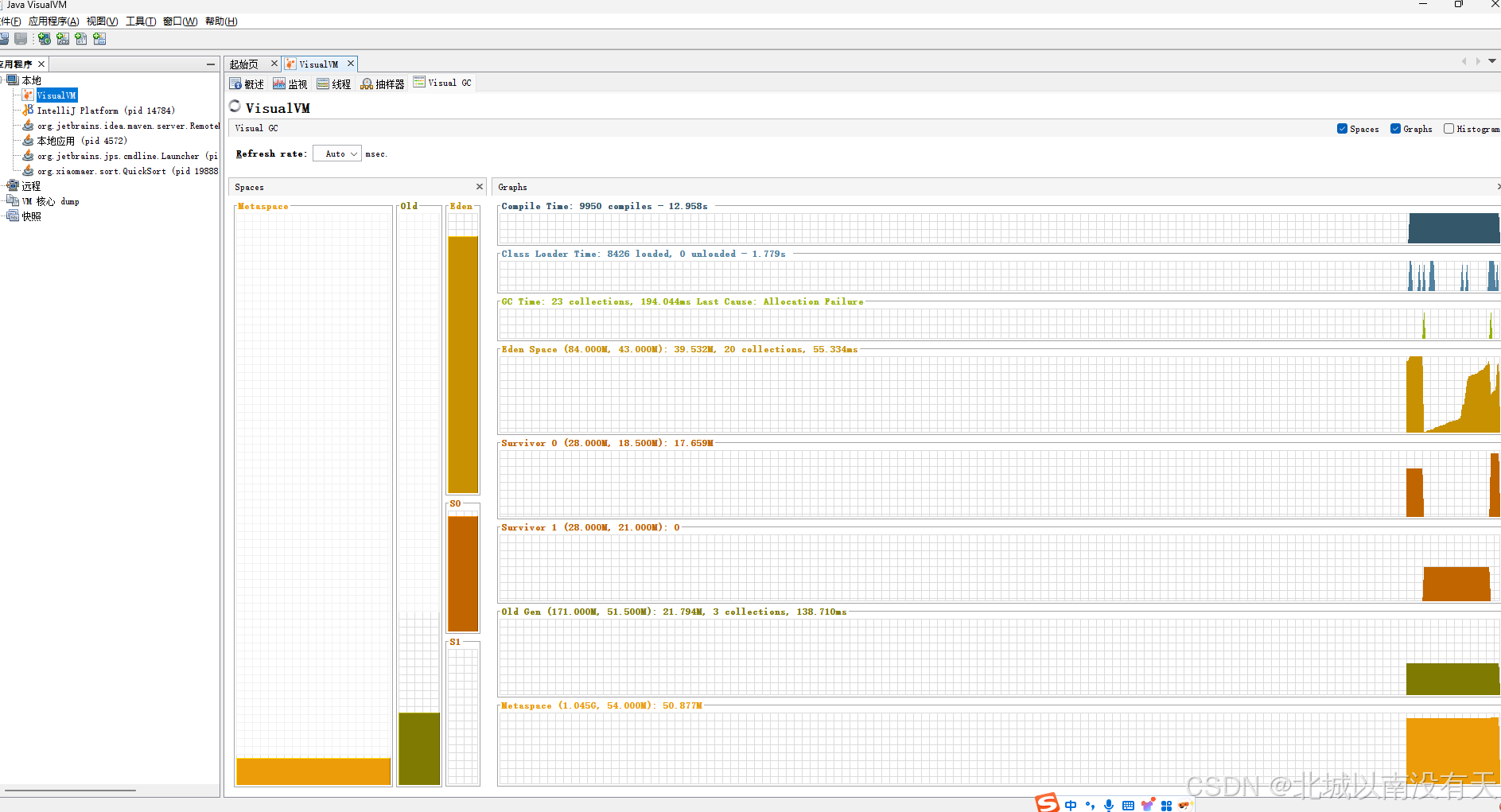Click the Java icon beside org.xiaomaer.sort.QuickSort
The width and height of the screenshot is (1501, 812).
[x=28, y=171]
